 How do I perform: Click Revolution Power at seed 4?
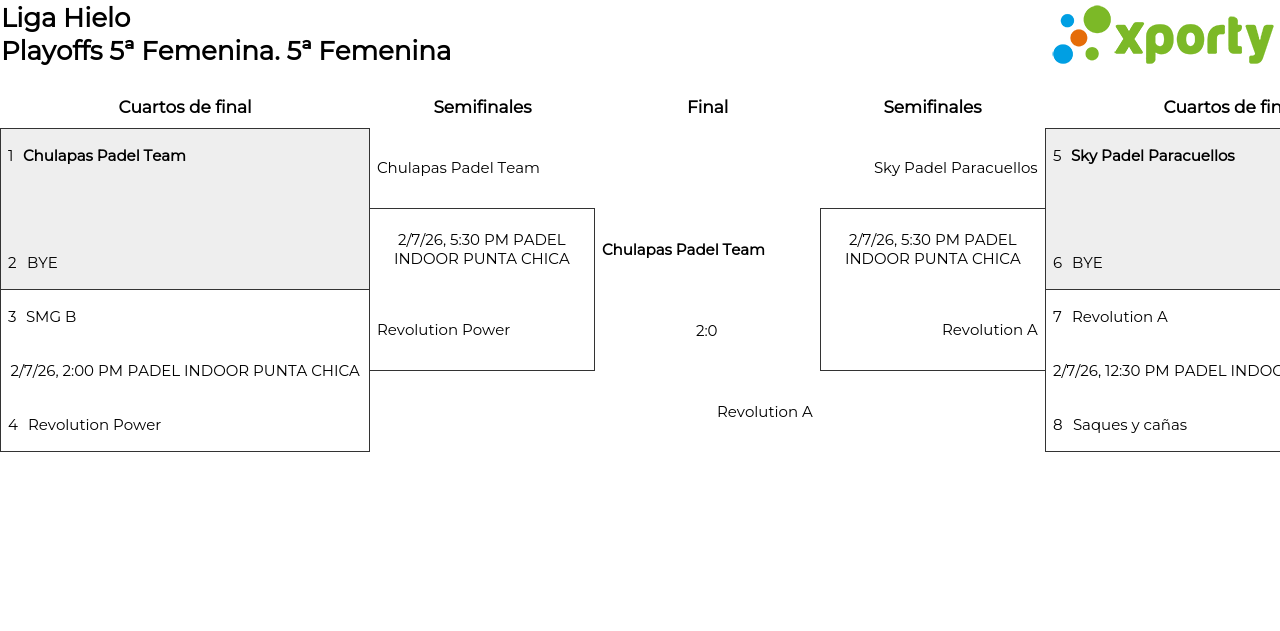point(94,425)
